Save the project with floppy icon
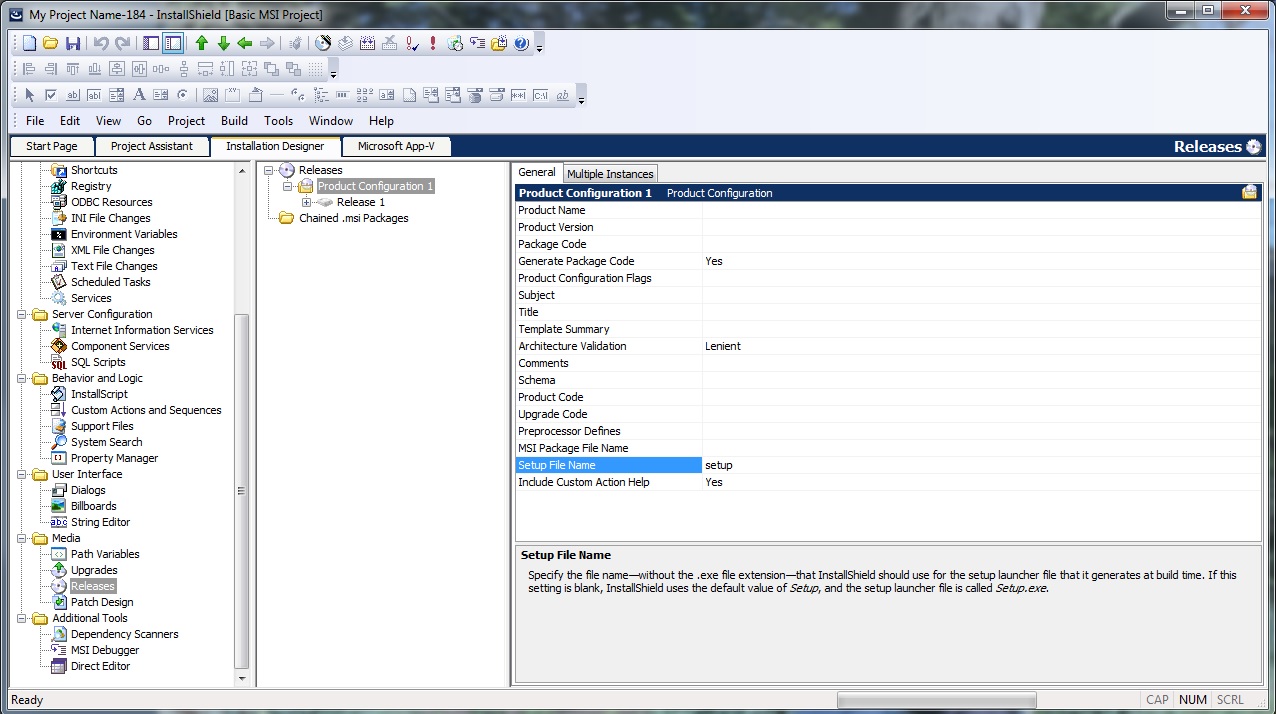 tap(73, 43)
